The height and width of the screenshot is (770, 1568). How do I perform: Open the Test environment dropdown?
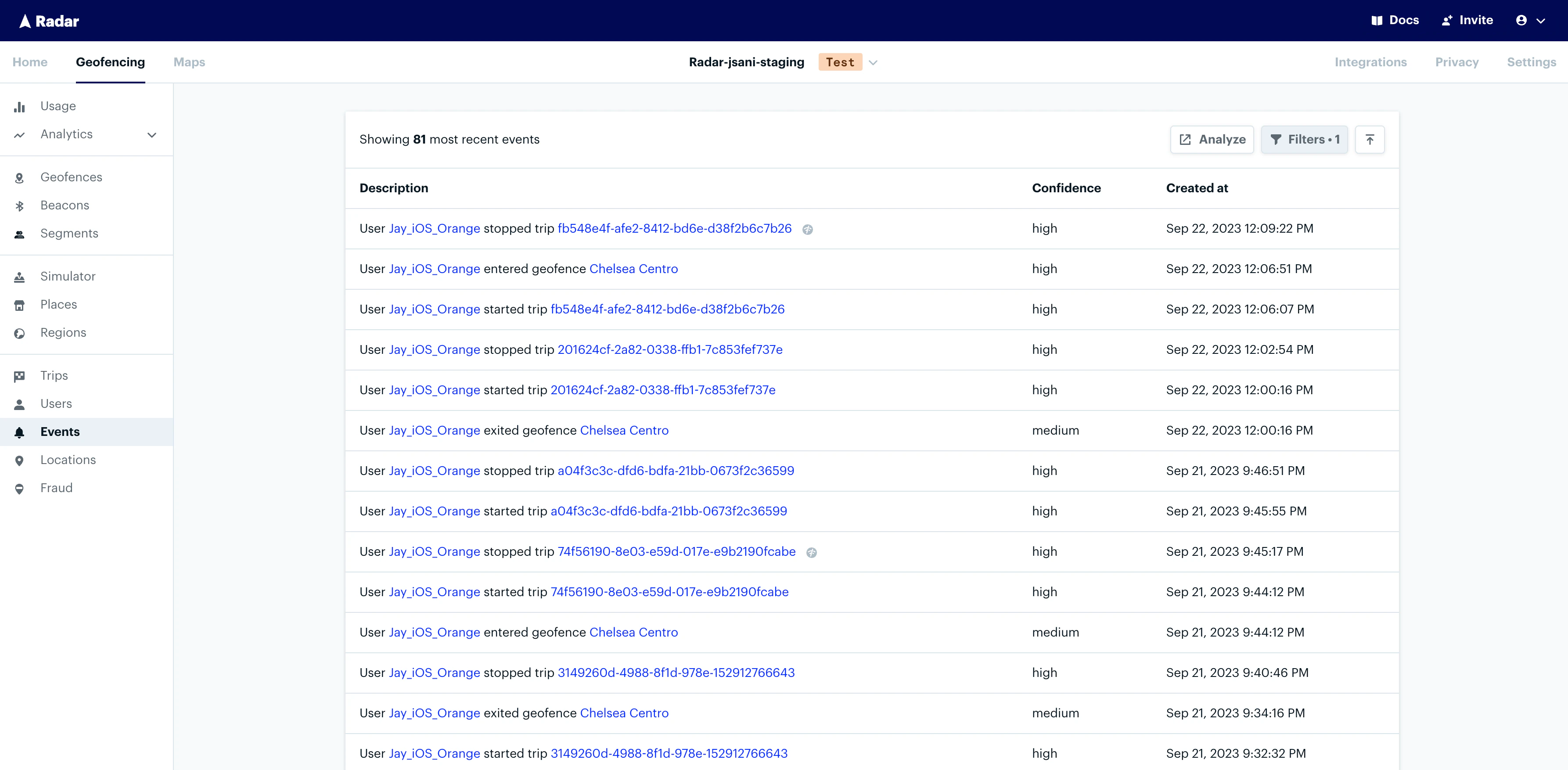[873, 62]
